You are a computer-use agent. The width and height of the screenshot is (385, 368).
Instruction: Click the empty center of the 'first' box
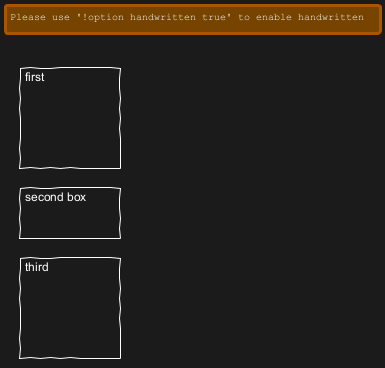click(x=70, y=123)
